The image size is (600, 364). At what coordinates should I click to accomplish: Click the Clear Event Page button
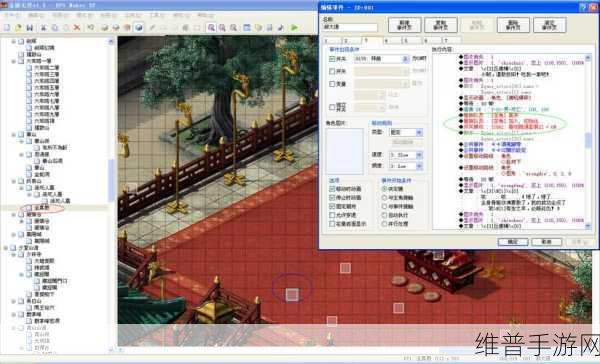(x=549, y=25)
